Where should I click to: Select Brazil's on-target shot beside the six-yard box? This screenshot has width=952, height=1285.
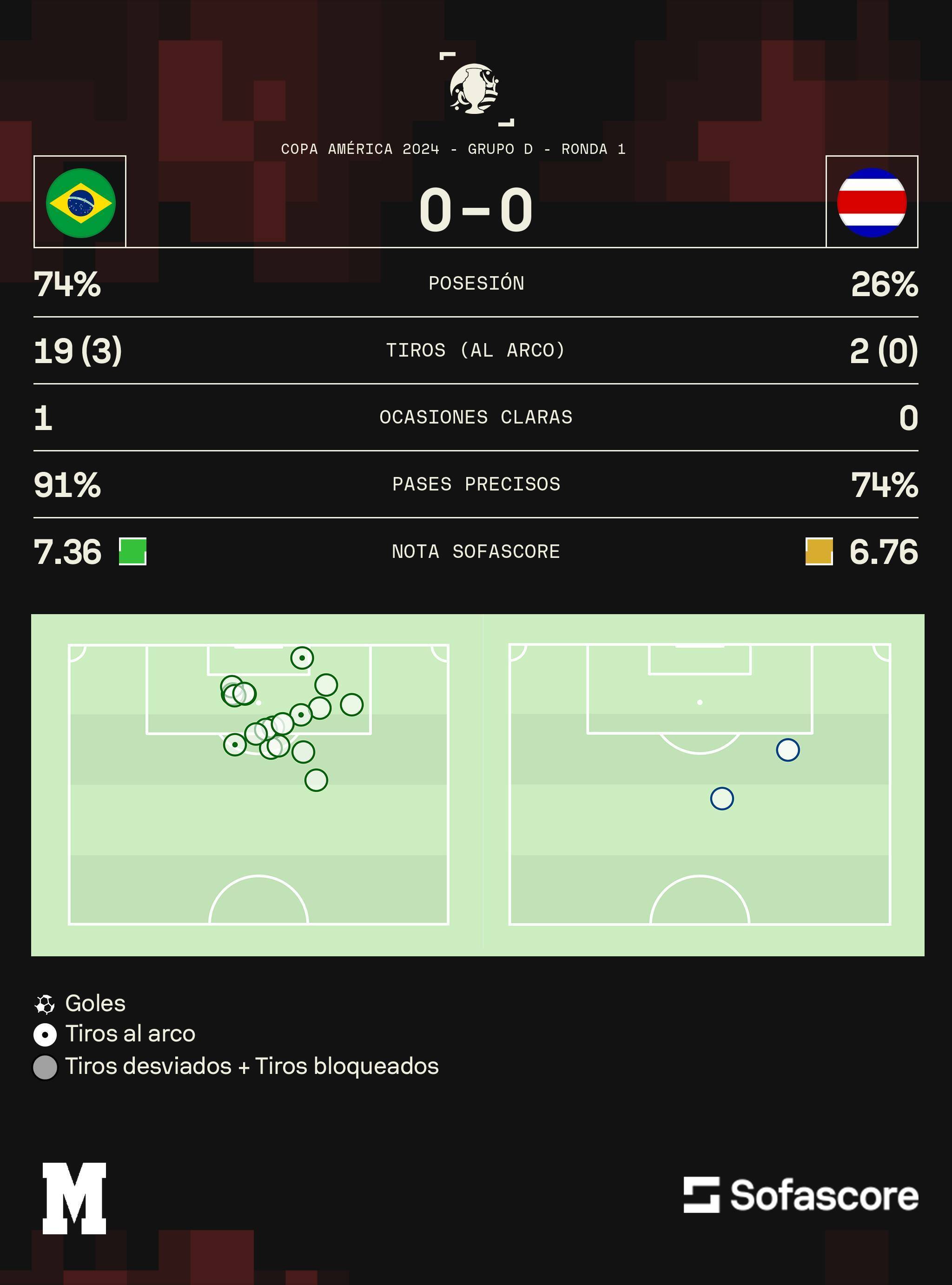302,658
